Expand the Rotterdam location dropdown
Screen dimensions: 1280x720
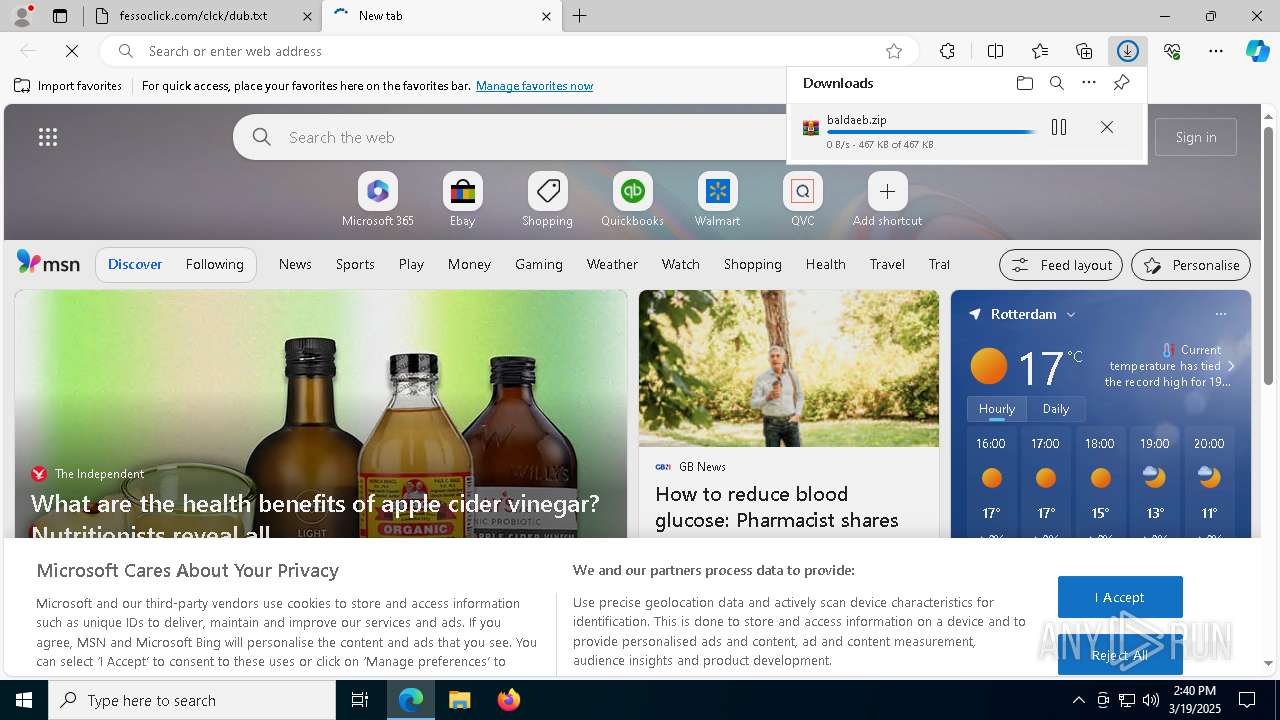click(x=1070, y=314)
